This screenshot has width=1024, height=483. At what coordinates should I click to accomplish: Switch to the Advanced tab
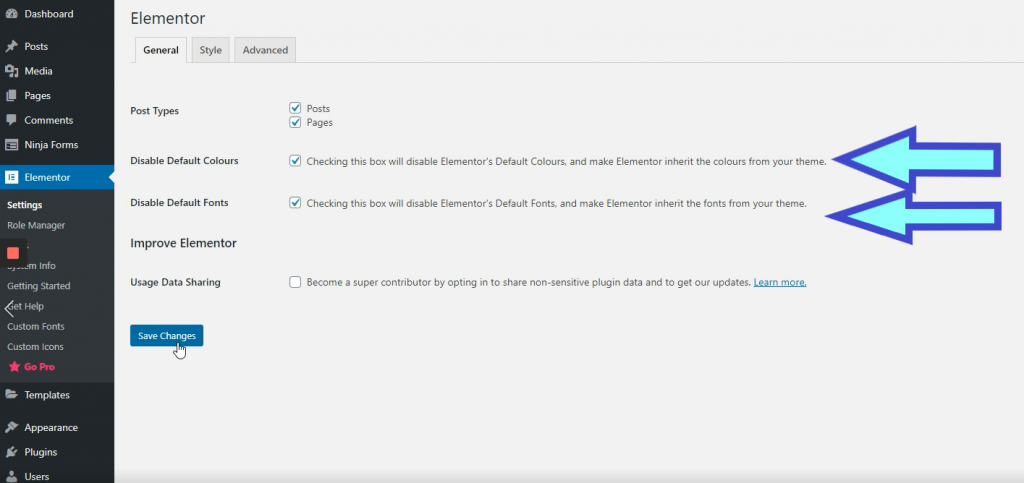coord(265,50)
